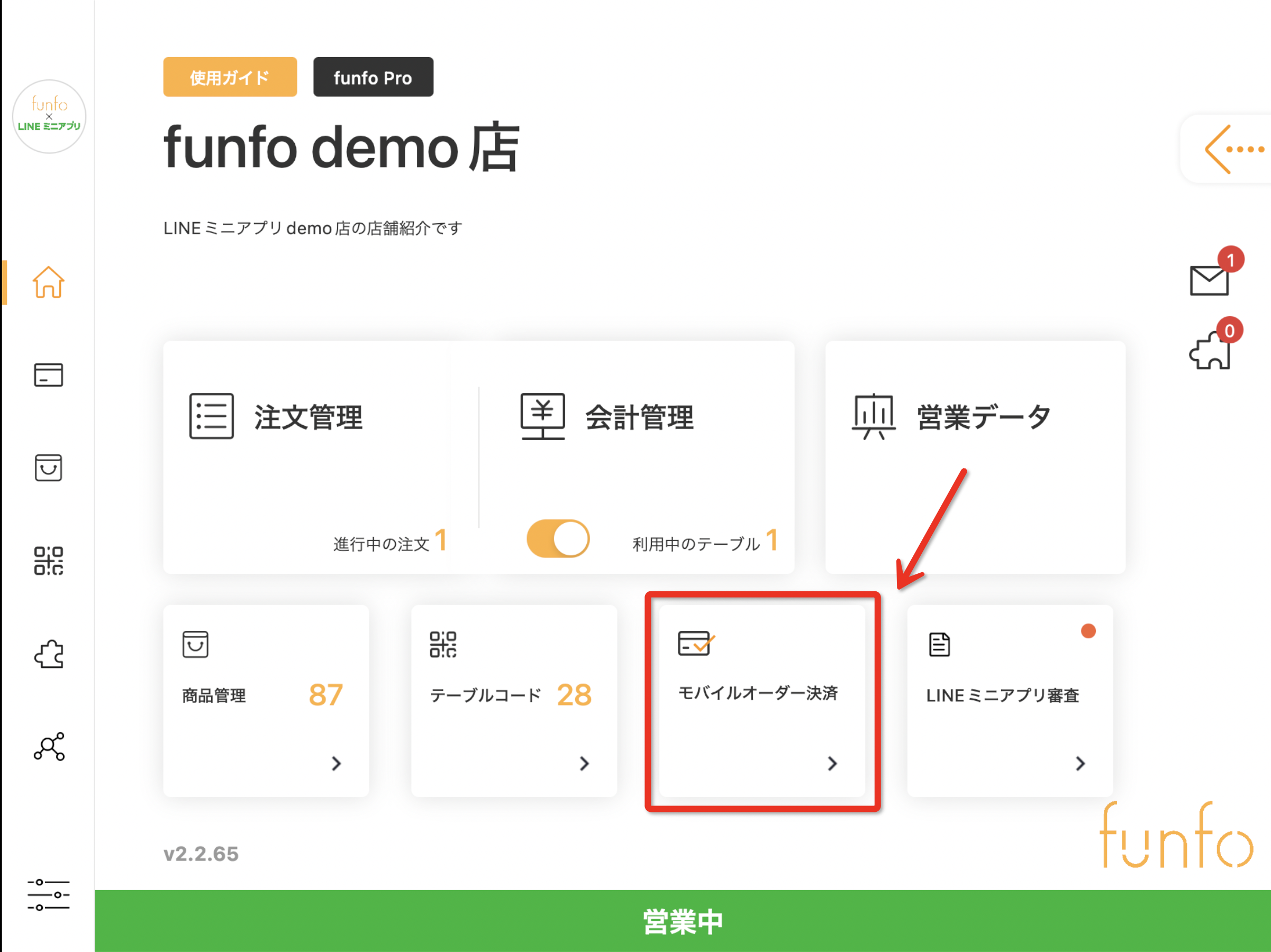Viewport: 1271px width, 952px height.
Task: Select the LINE ミニアプリ審査 label
Action: tap(1003, 696)
